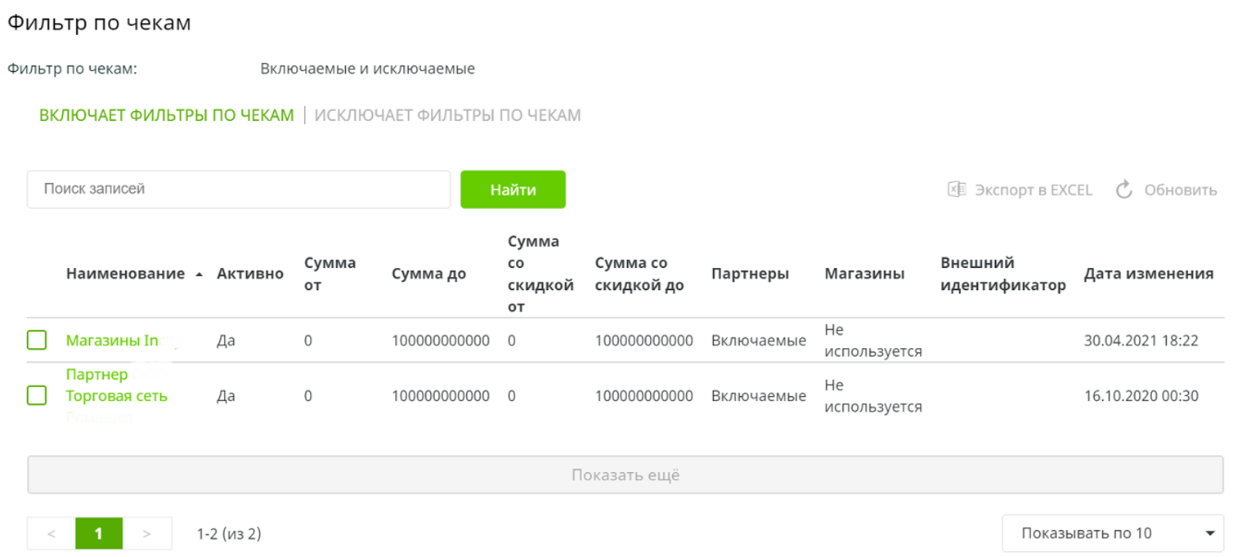Open Партнер Торговая сеть record link
The width and height of the screenshot is (1233, 557).
click(x=116, y=385)
